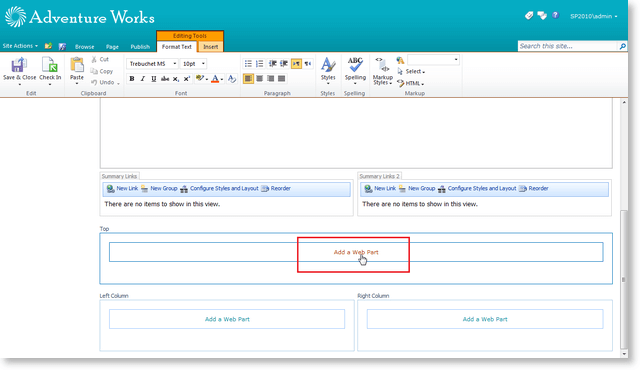Undo the last edit
This screenshot has width=640, height=370.
pos(103,82)
